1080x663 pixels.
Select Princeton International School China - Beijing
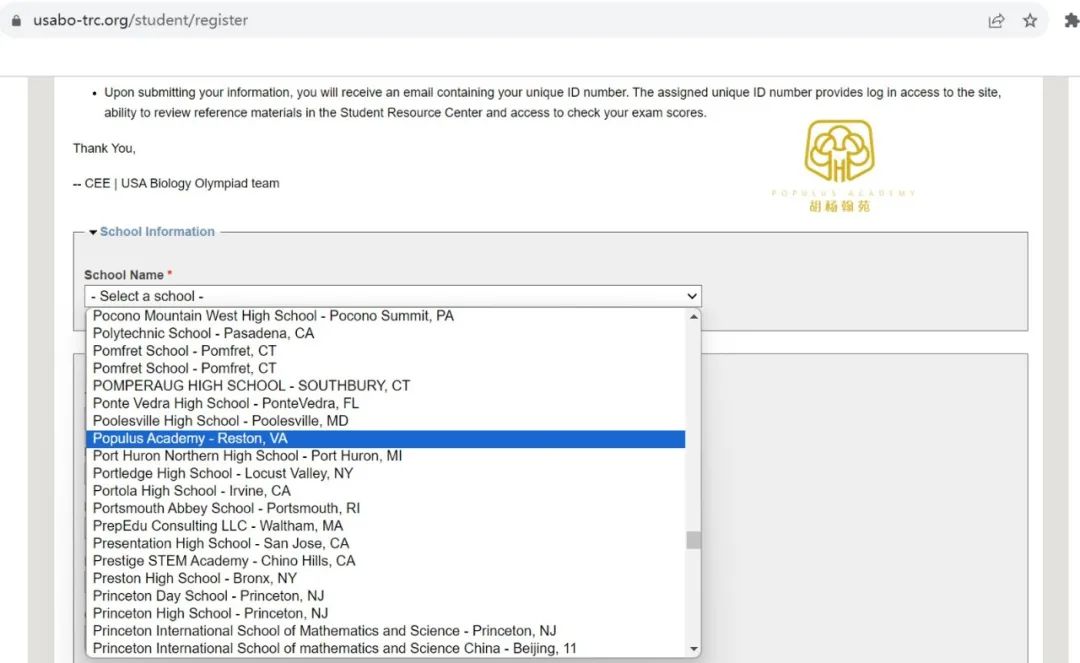(386, 649)
